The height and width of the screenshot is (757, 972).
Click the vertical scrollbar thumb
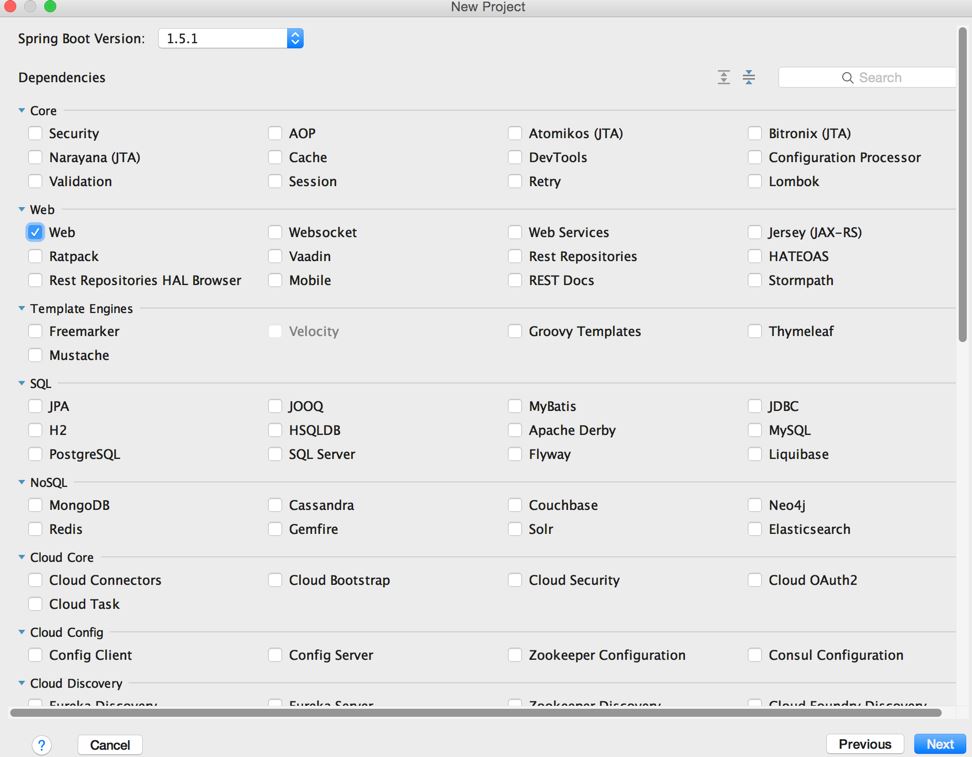pos(963,184)
